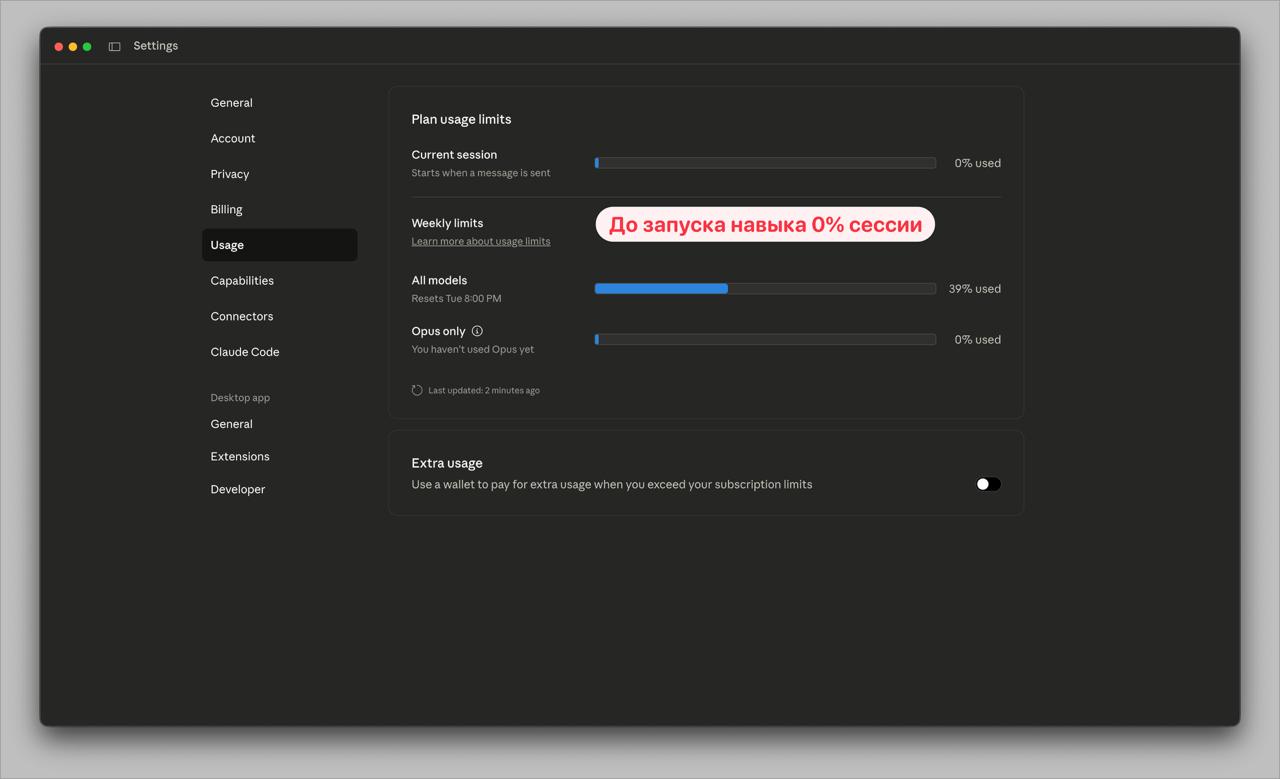Click the Current session label
The height and width of the screenshot is (779, 1280).
pyautogui.click(x=454, y=155)
